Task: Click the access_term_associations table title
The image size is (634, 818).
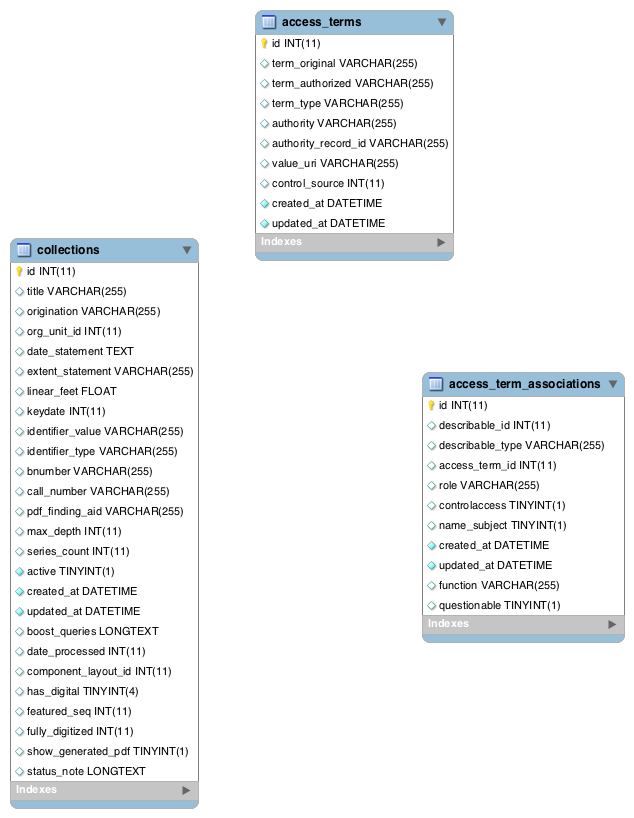Action: click(x=524, y=384)
